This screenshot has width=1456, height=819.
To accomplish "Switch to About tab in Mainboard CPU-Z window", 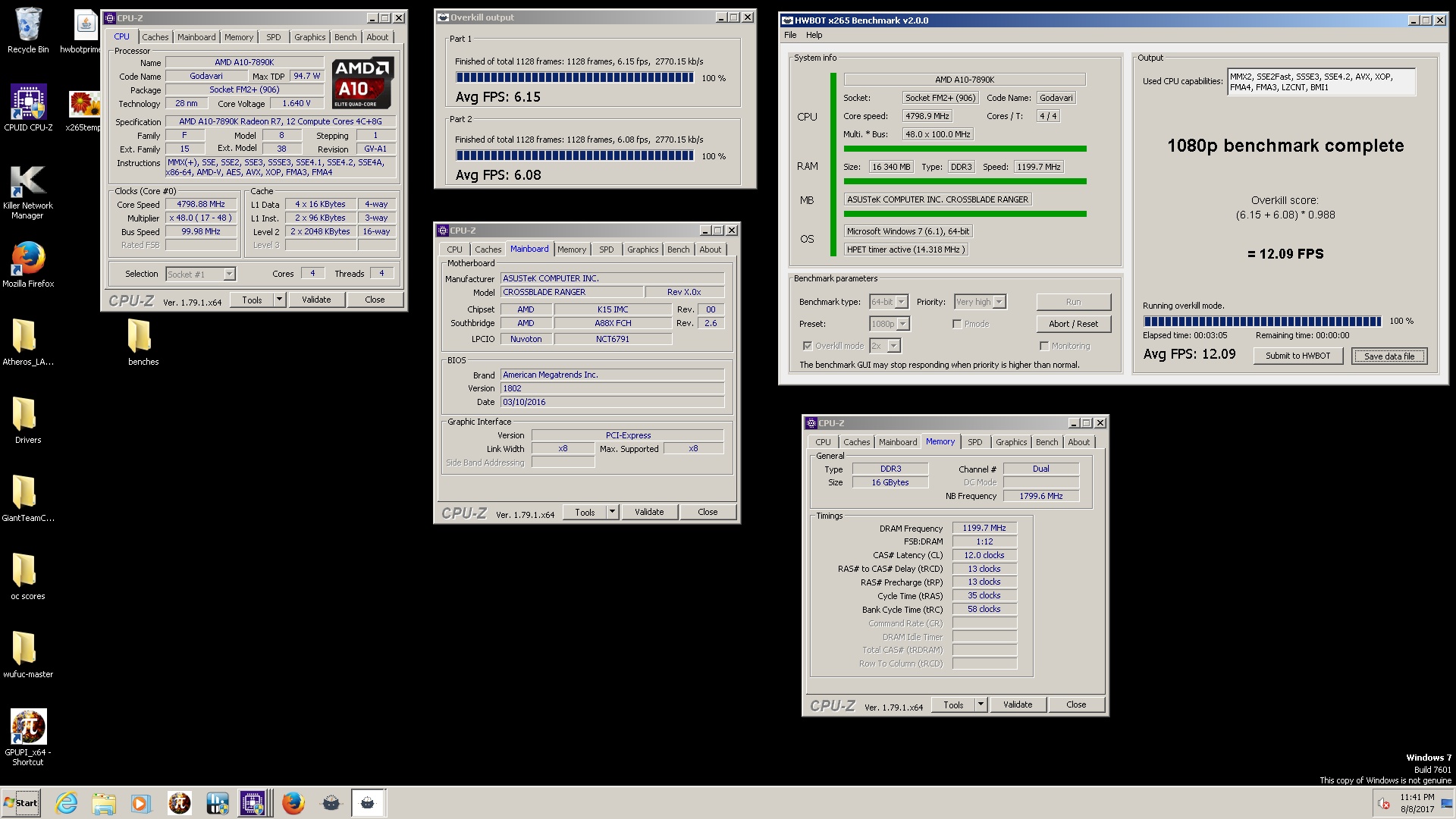I will (711, 249).
